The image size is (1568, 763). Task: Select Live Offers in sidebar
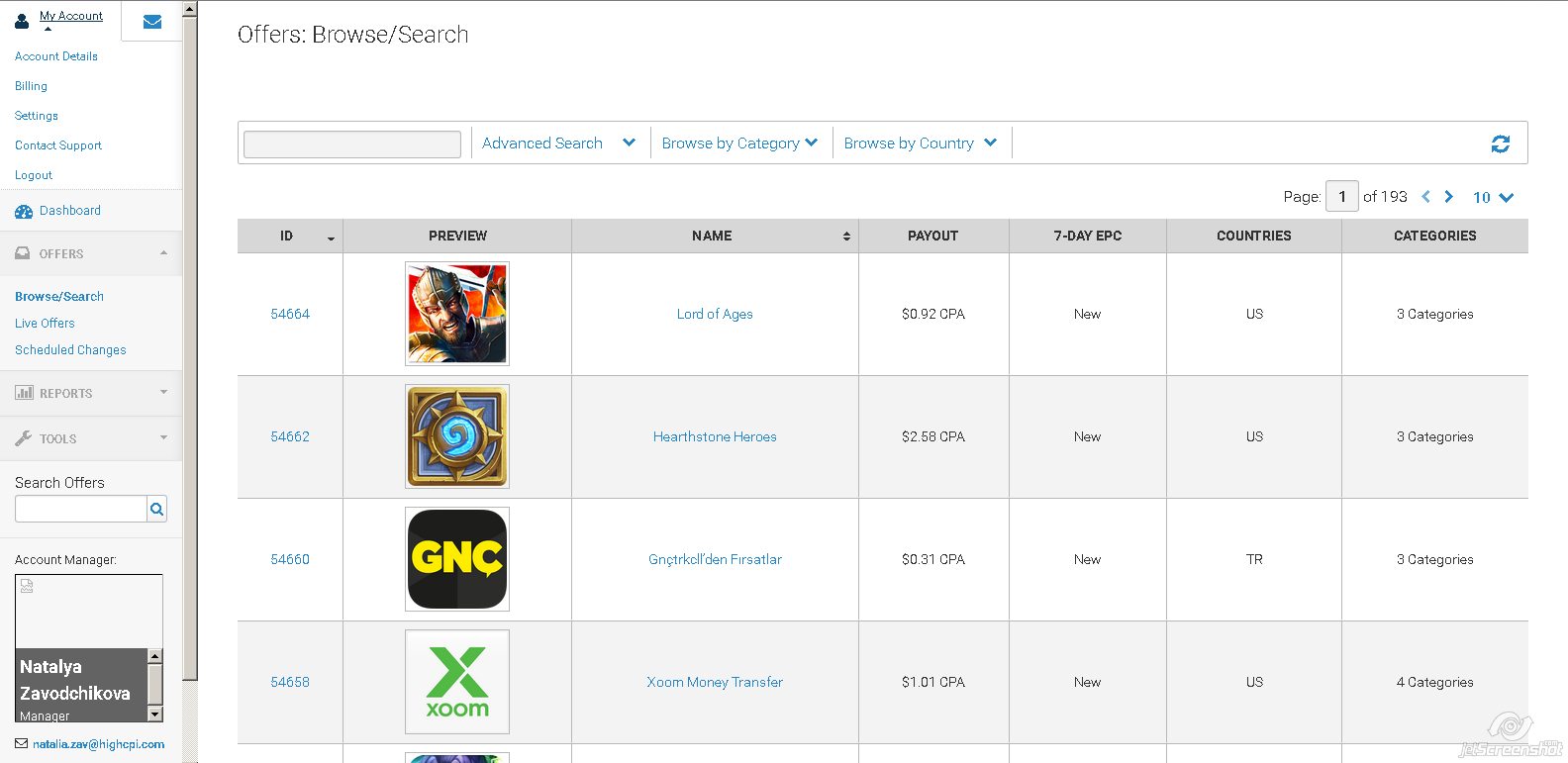click(45, 324)
